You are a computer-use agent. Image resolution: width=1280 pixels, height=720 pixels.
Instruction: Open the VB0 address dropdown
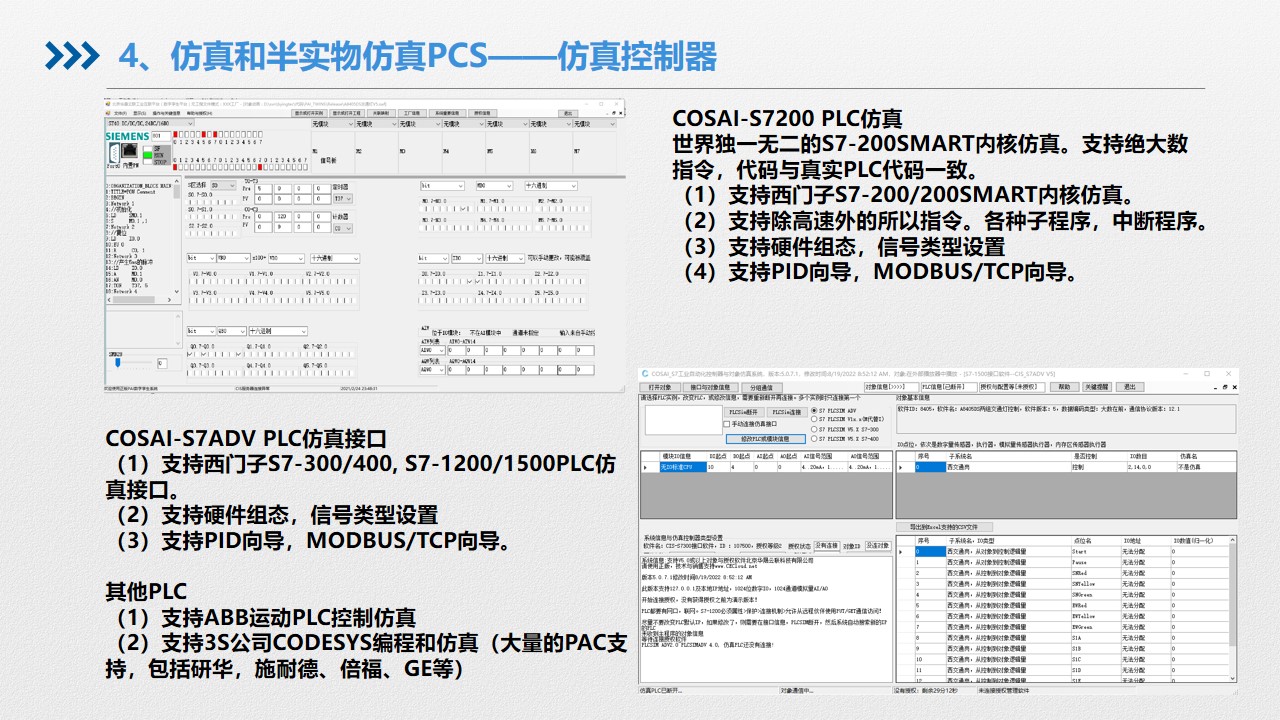(234, 258)
